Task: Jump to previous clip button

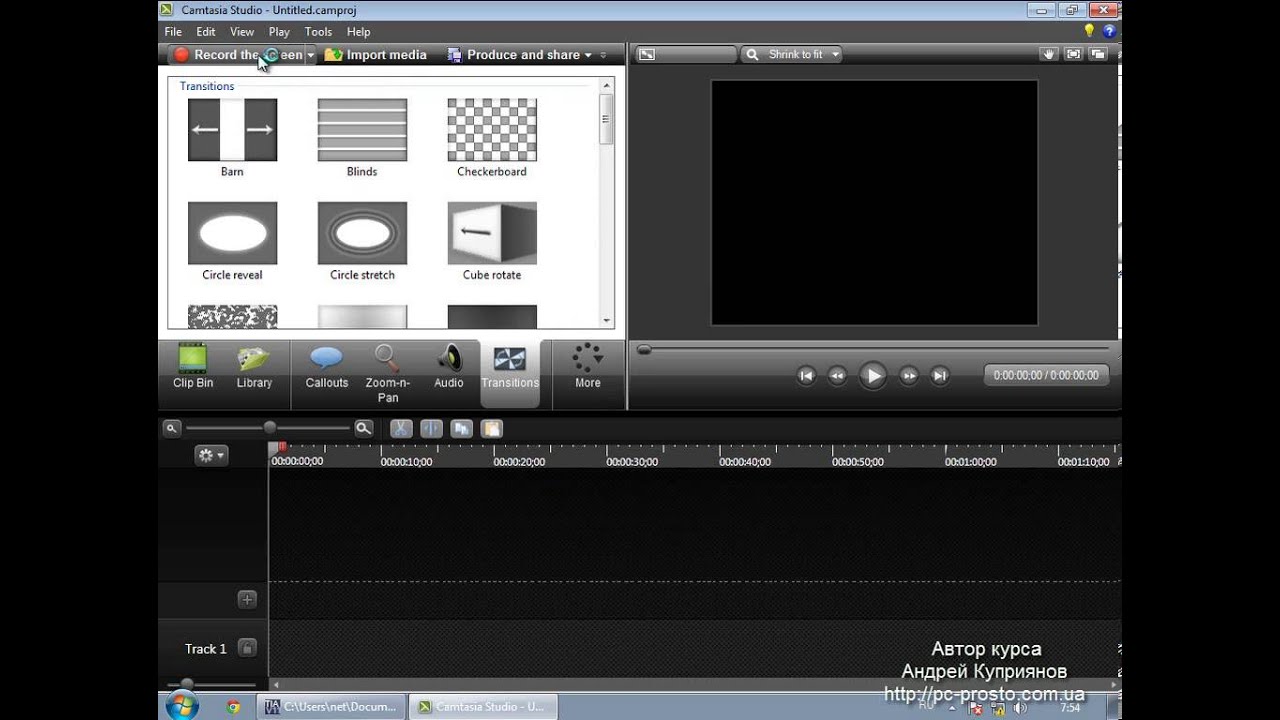Action: click(806, 376)
